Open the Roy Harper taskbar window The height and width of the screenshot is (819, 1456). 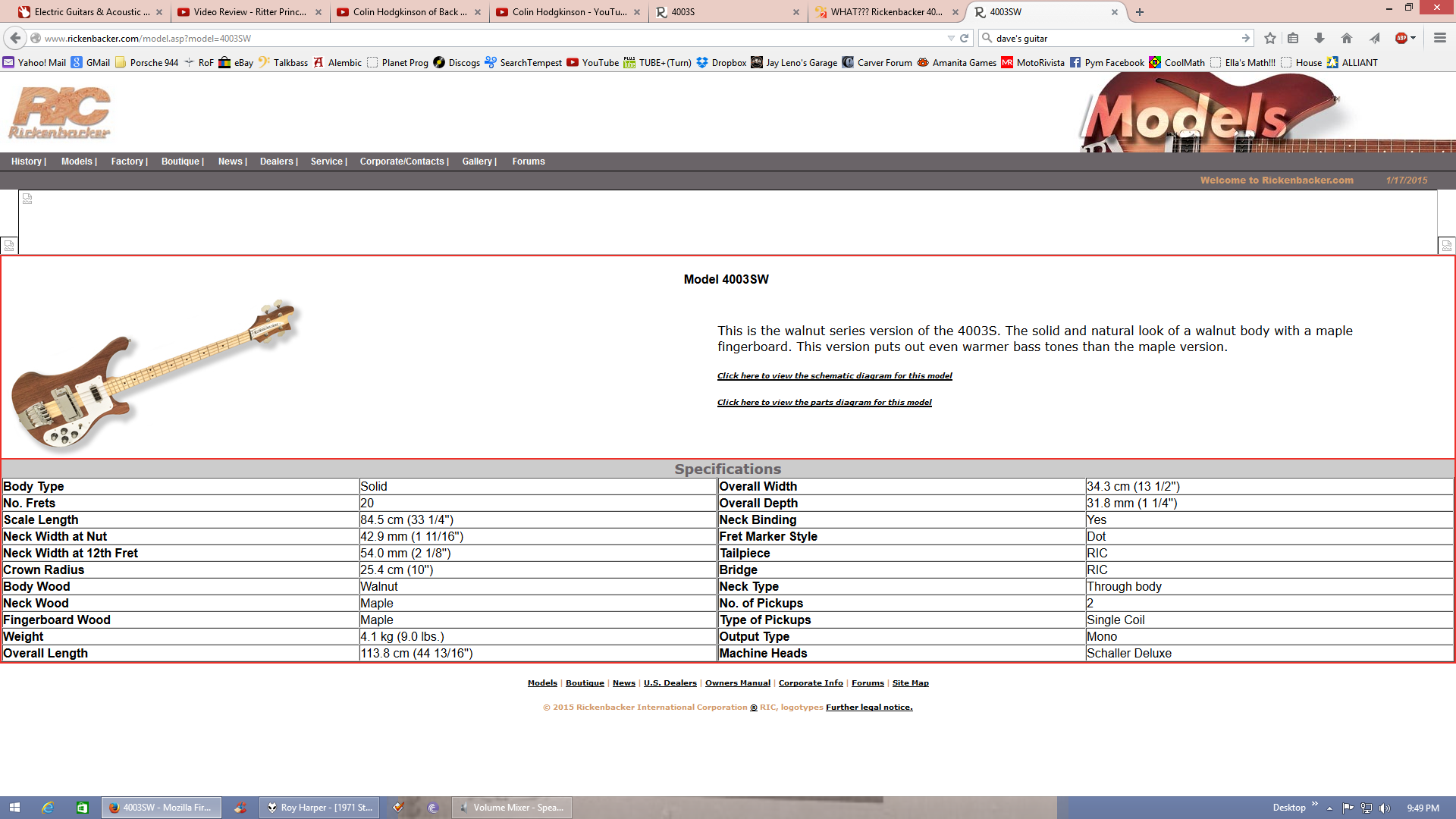(320, 808)
